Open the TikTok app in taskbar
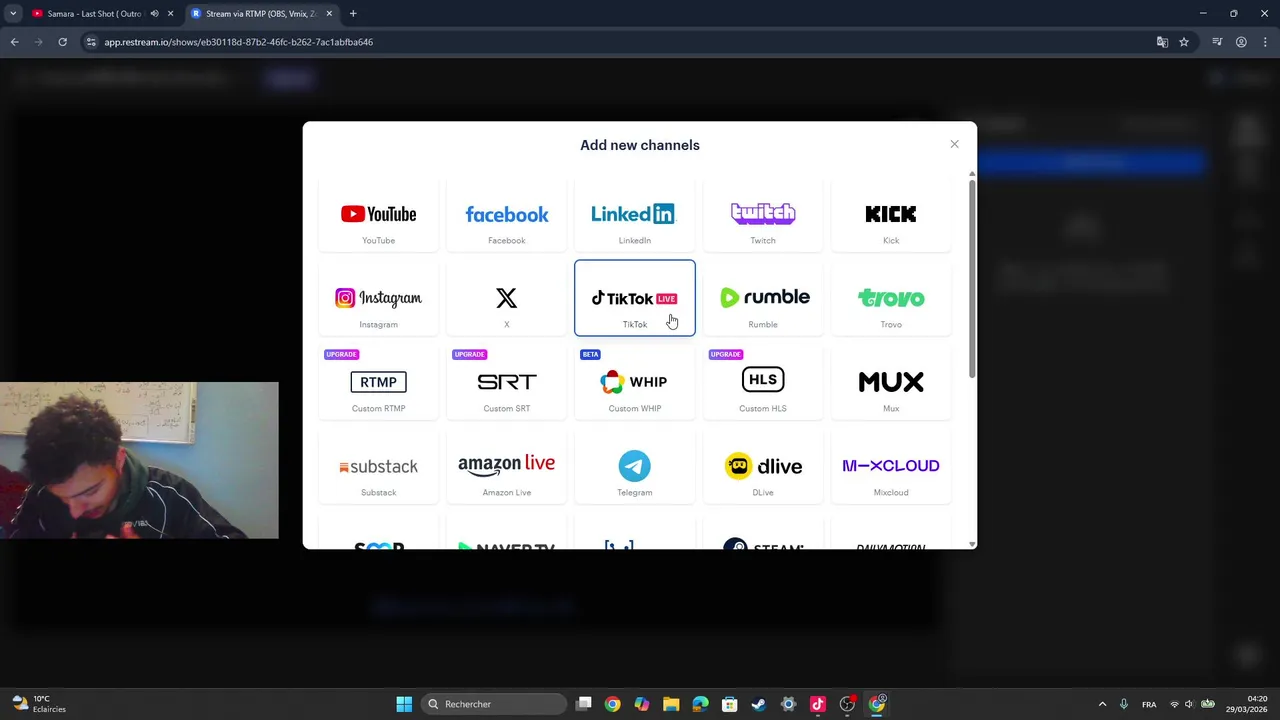The image size is (1280, 720). [817, 704]
